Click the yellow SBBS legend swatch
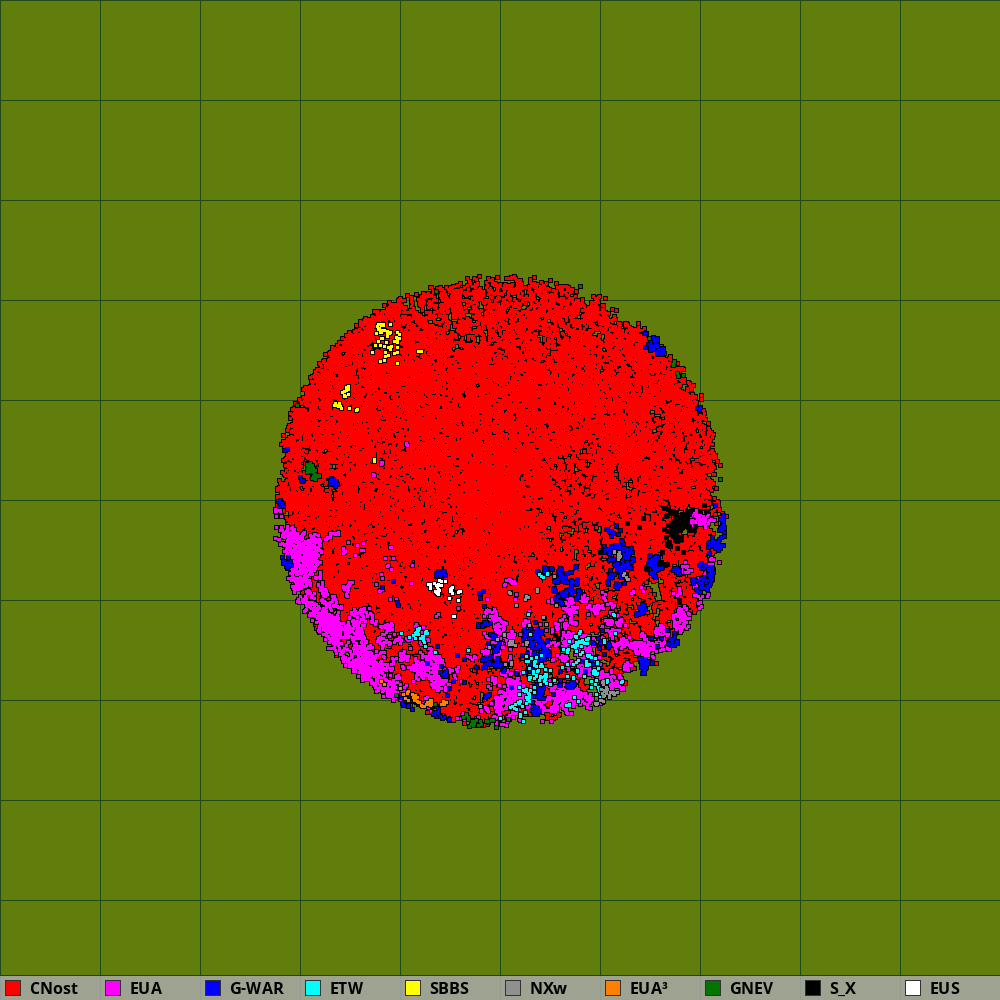The image size is (1000, 1000). 413,988
